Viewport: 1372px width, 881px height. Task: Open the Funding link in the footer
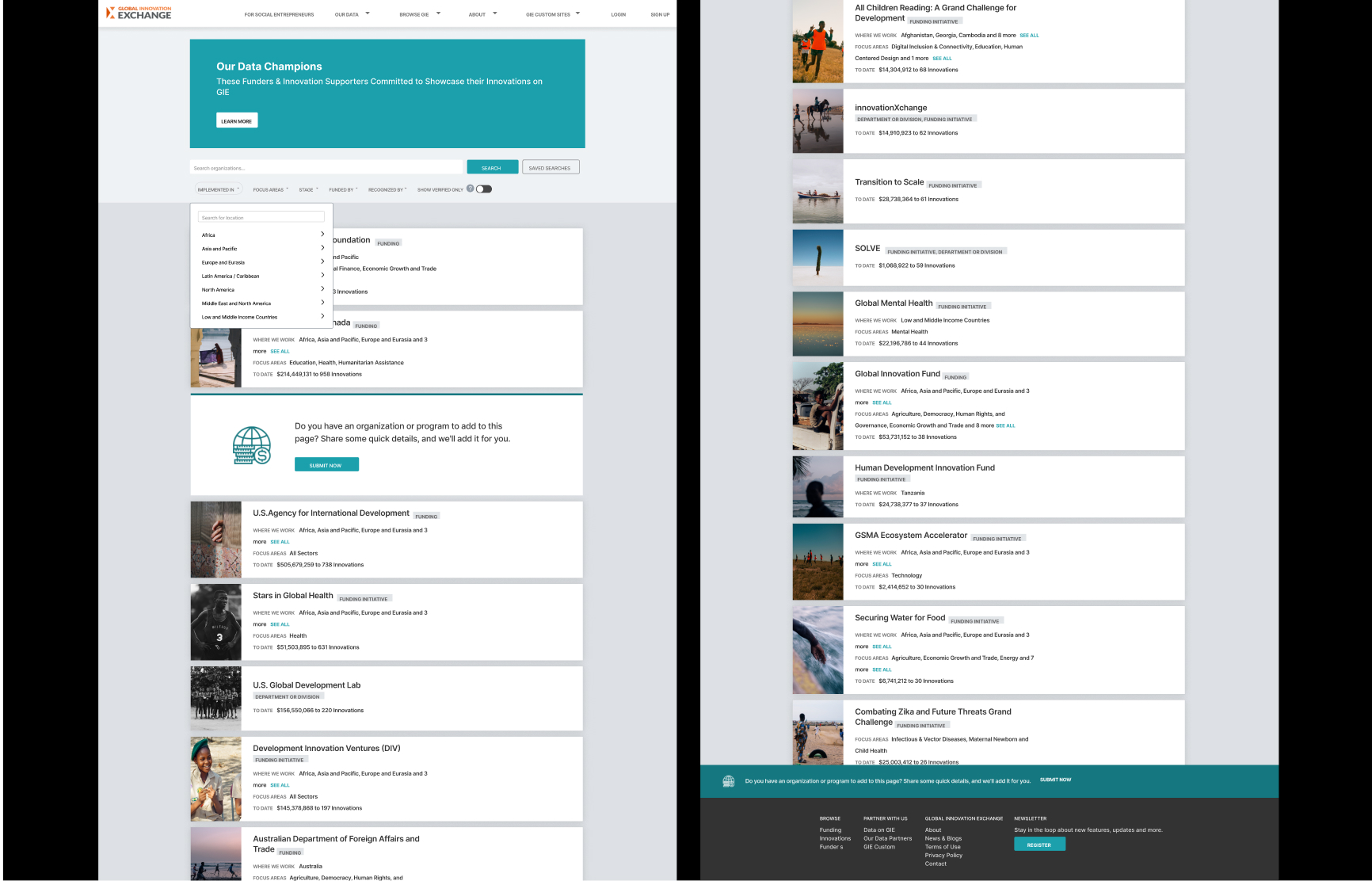point(830,830)
